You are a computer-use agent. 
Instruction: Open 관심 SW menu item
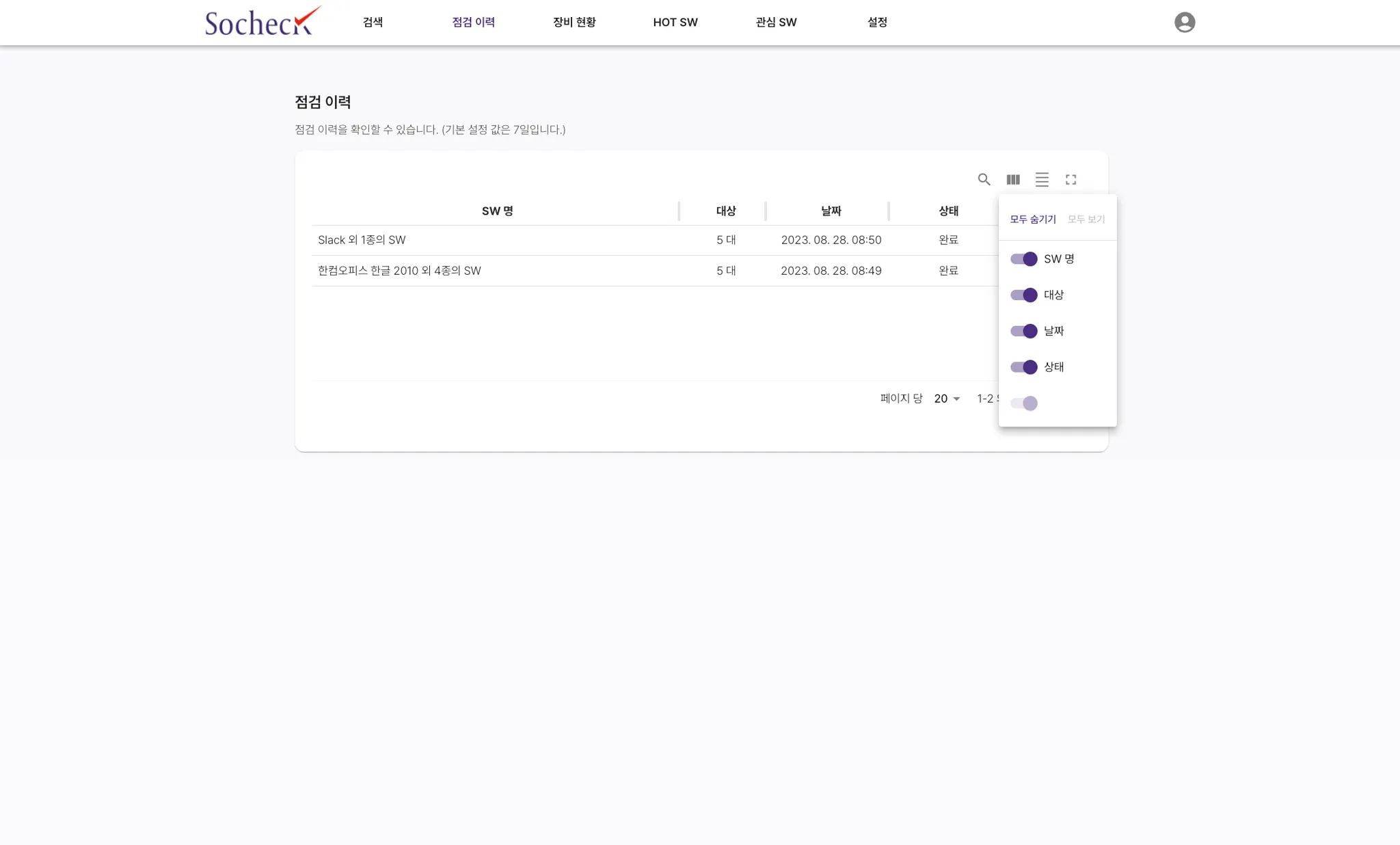click(x=776, y=23)
